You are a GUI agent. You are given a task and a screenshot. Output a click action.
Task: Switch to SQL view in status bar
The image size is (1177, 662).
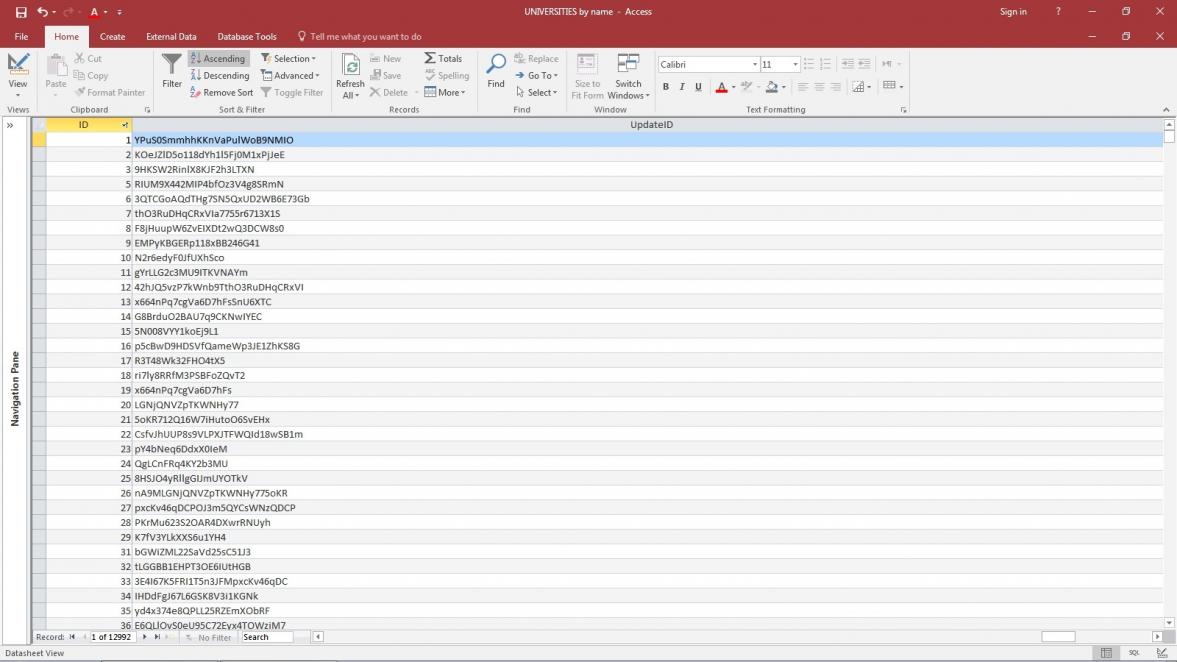(x=1133, y=653)
